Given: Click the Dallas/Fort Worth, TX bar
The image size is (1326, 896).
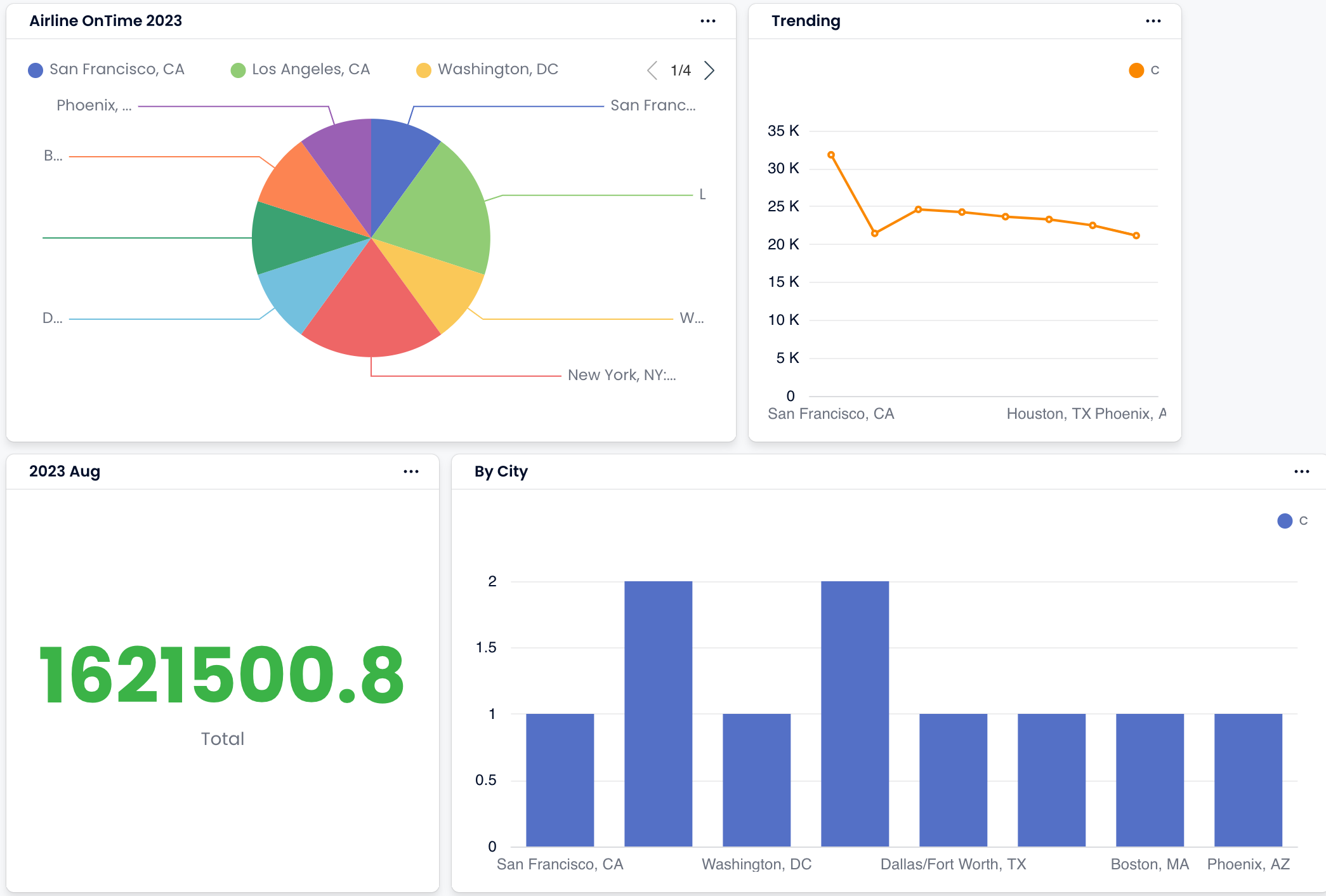Looking at the screenshot, I should pos(954,780).
